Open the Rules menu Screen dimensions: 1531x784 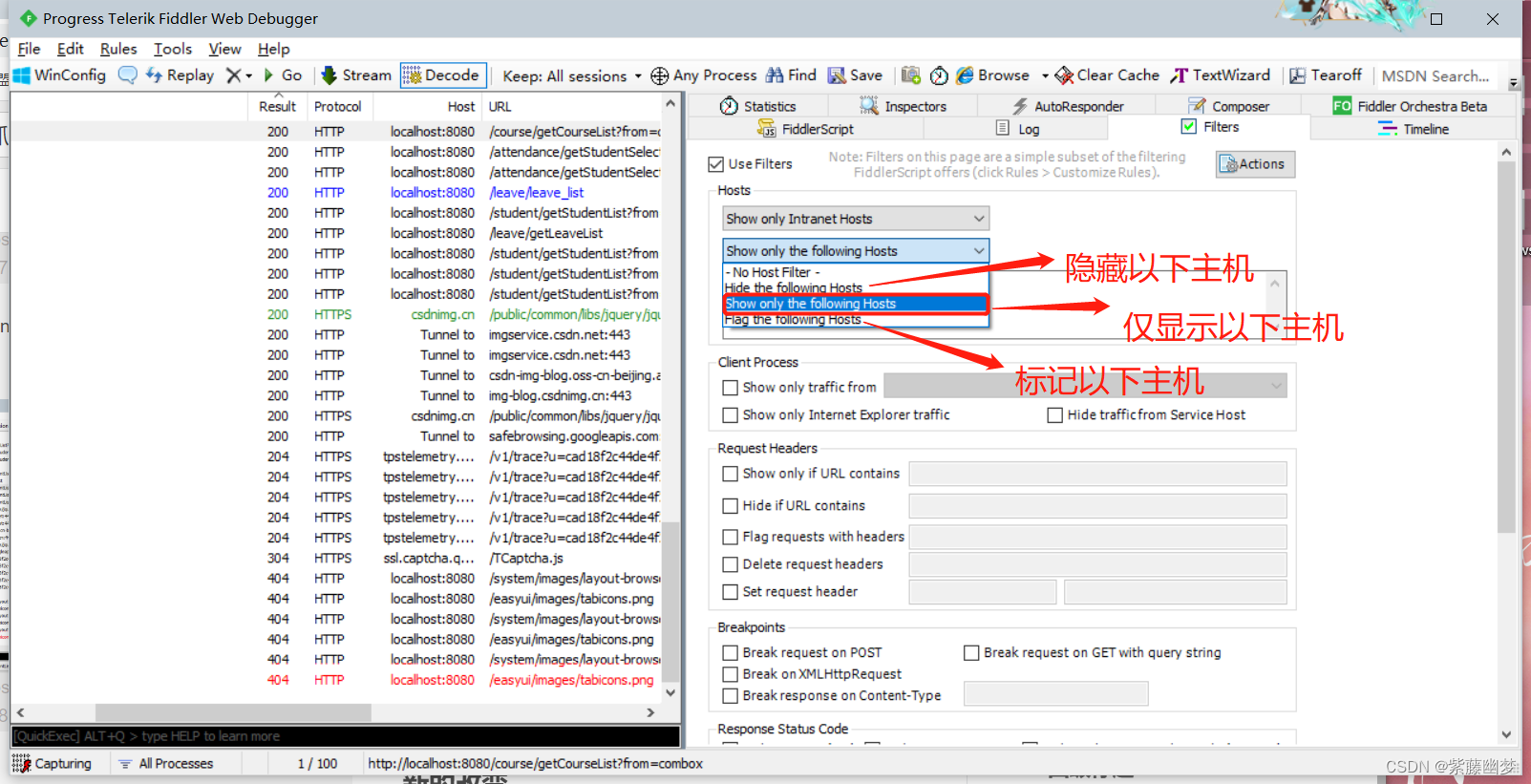118,49
